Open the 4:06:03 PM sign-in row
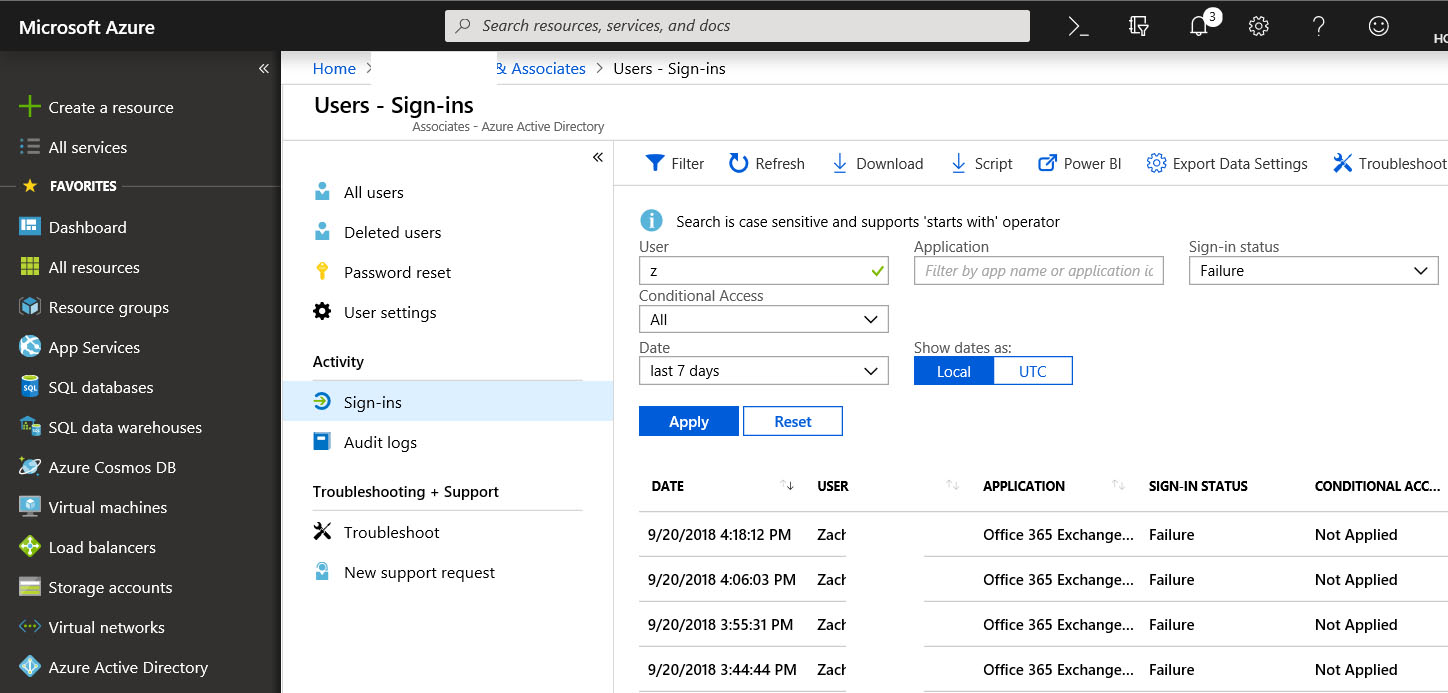The width and height of the screenshot is (1448, 693). click(1043, 580)
